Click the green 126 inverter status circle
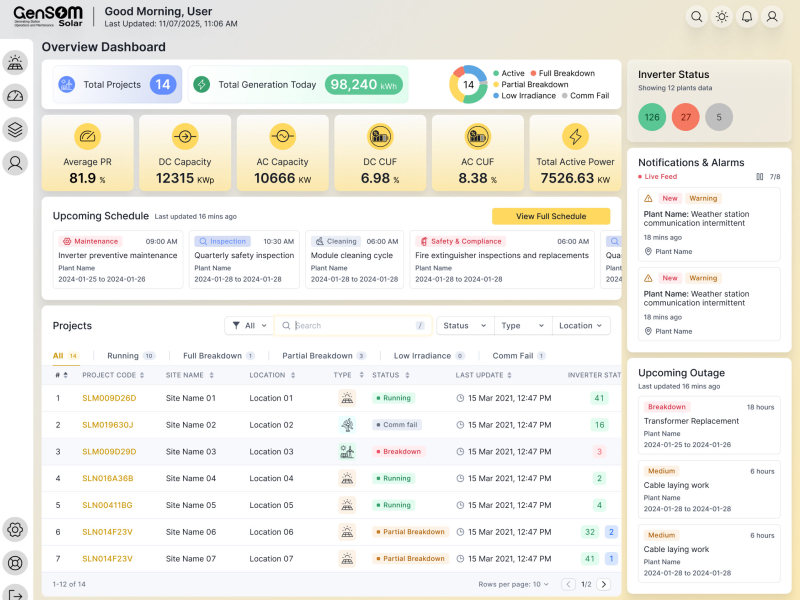 point(652,117)
